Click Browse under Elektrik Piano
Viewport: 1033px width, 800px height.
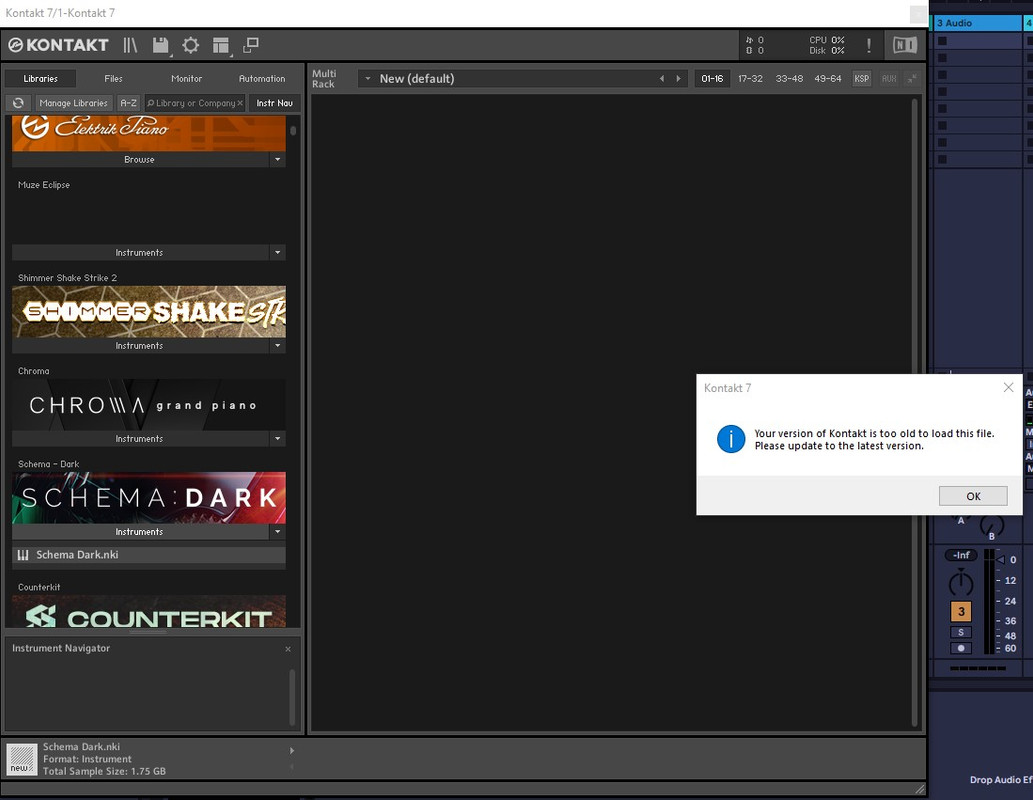pyautogui.click(x=140, y=159)
